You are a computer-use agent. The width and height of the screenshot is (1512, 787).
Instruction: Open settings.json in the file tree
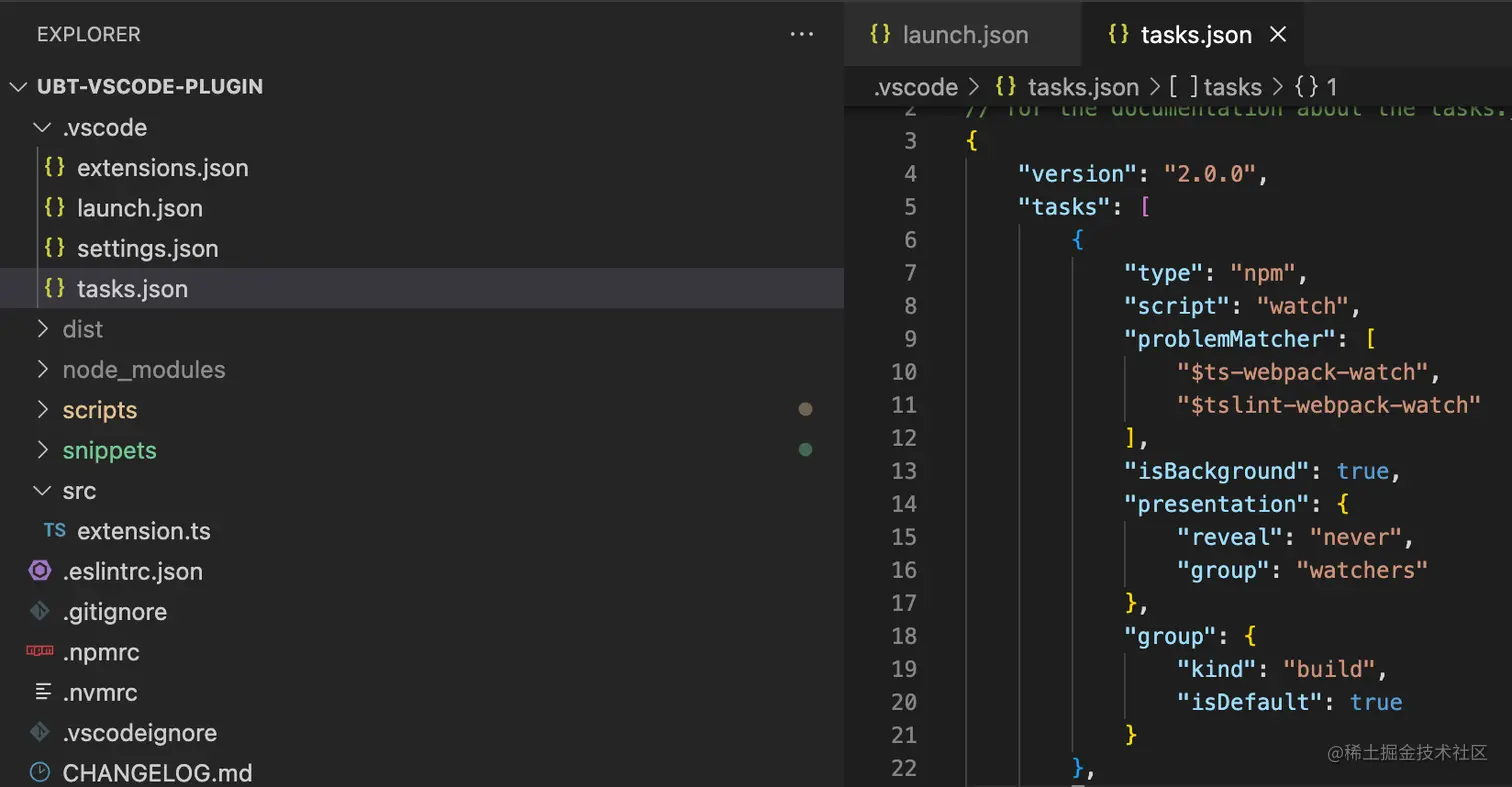click(147, 248)
